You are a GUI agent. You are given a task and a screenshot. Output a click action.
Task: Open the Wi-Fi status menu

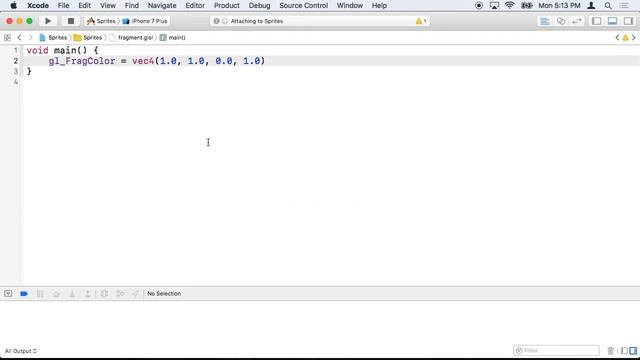click(510, 6)
